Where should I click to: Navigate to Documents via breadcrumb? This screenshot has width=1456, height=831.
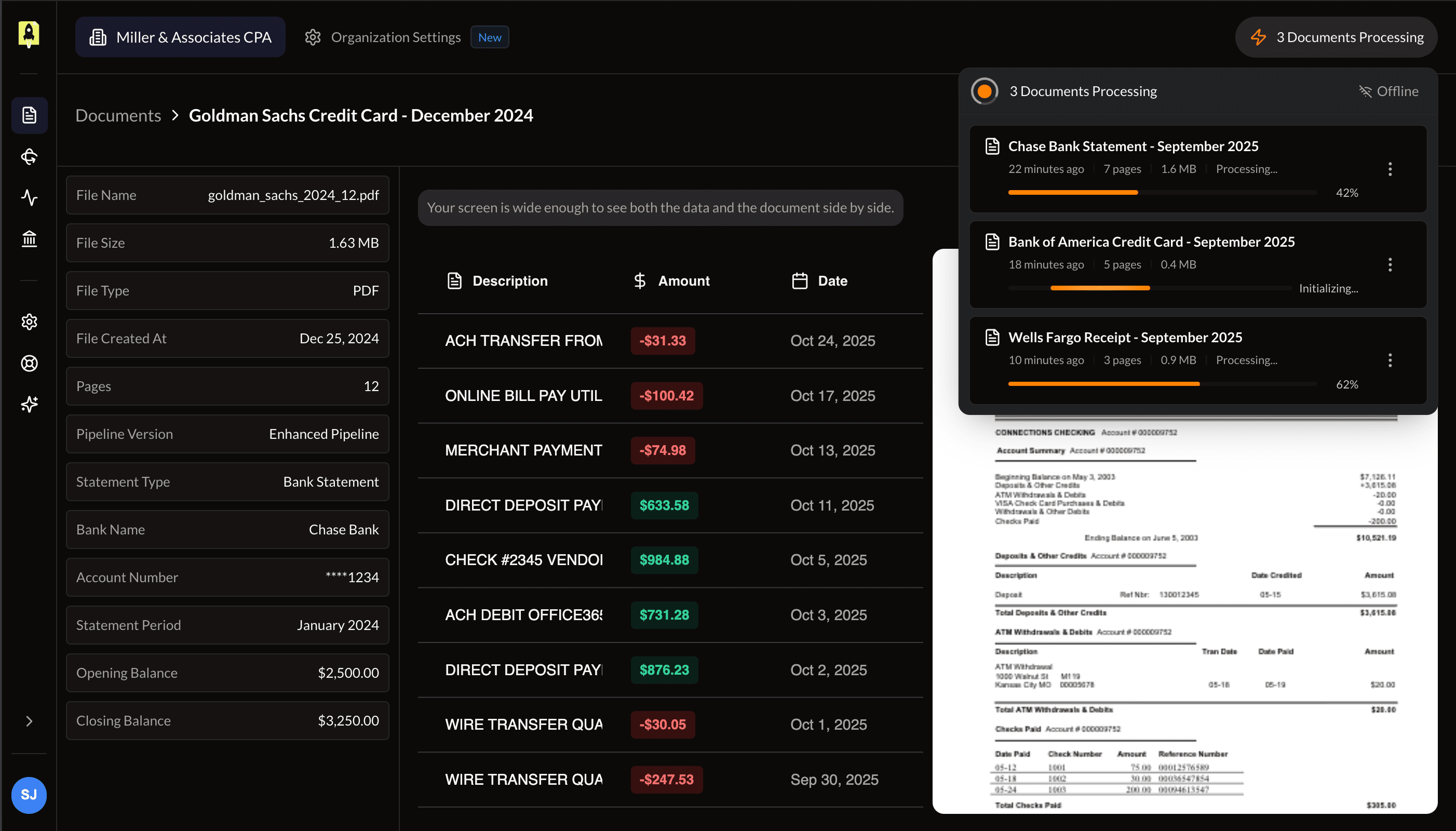coord(117,115)
